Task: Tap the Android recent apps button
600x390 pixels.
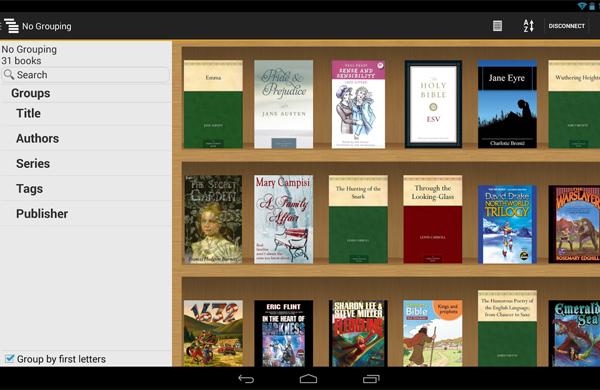Action: (371, 379)
